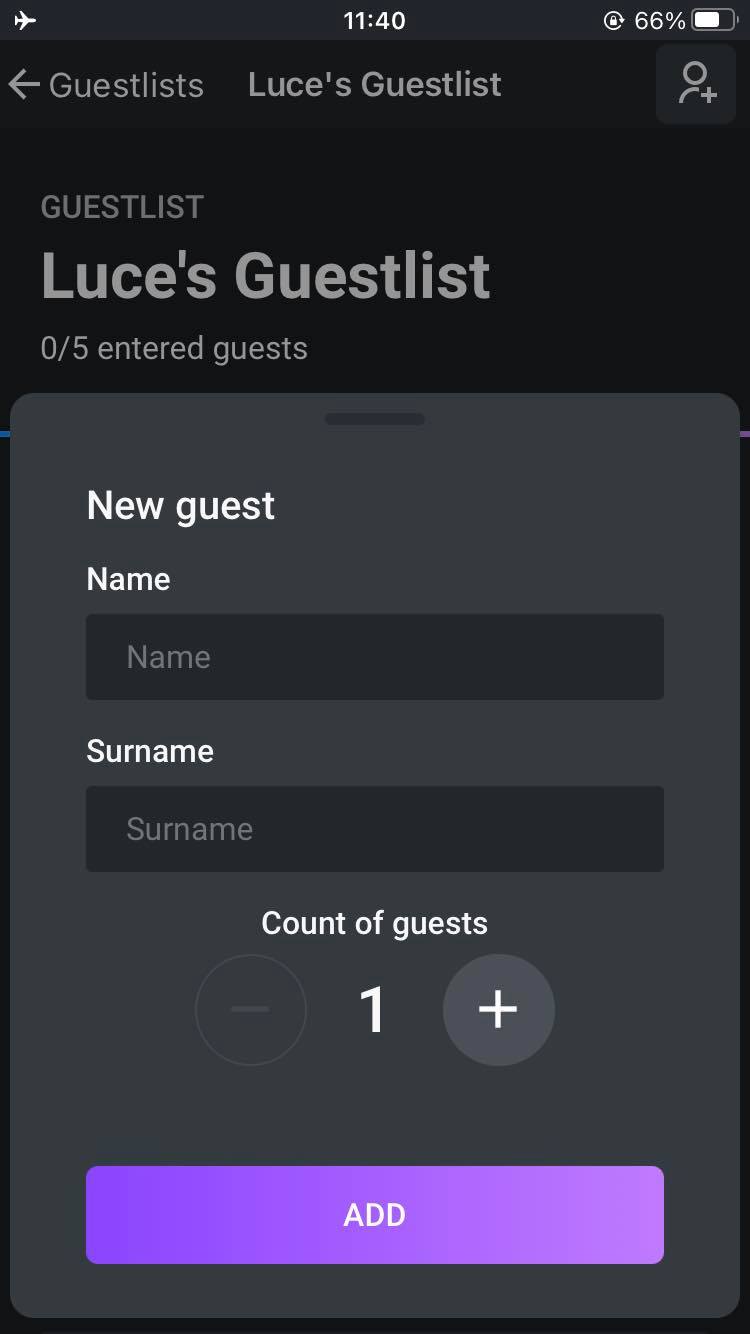Viewport: 750px width, 1334px height.
Task: Select the Luce's Guestlist header title
Action: (375, 84)
